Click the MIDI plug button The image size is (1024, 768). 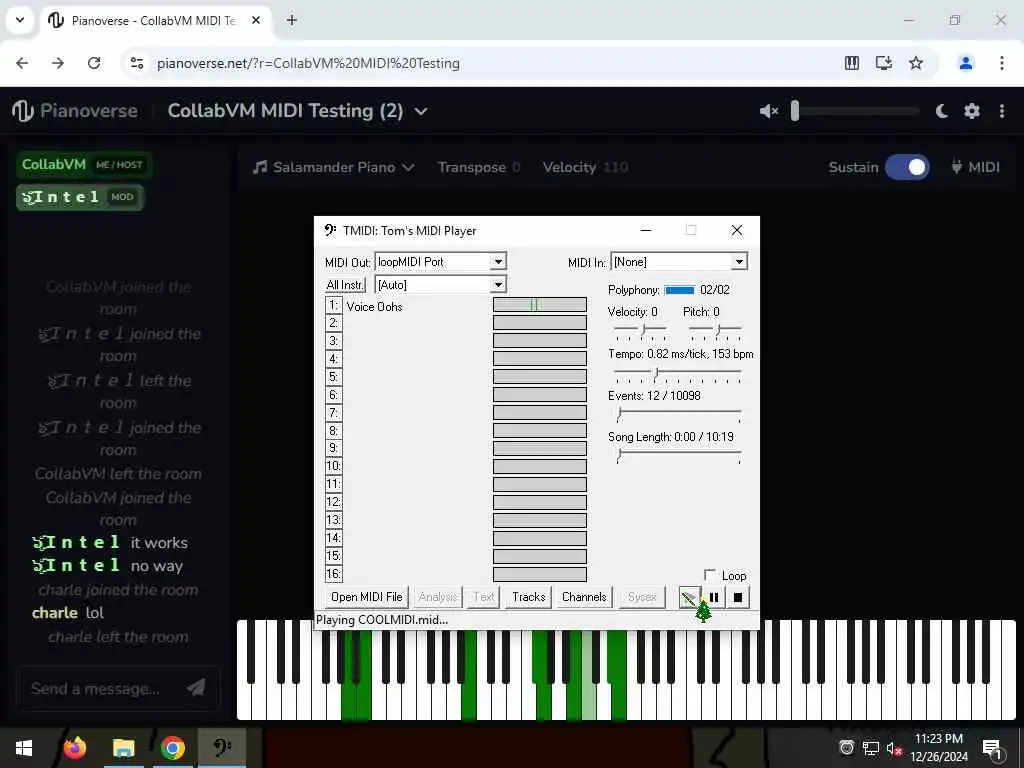point(976,167)
